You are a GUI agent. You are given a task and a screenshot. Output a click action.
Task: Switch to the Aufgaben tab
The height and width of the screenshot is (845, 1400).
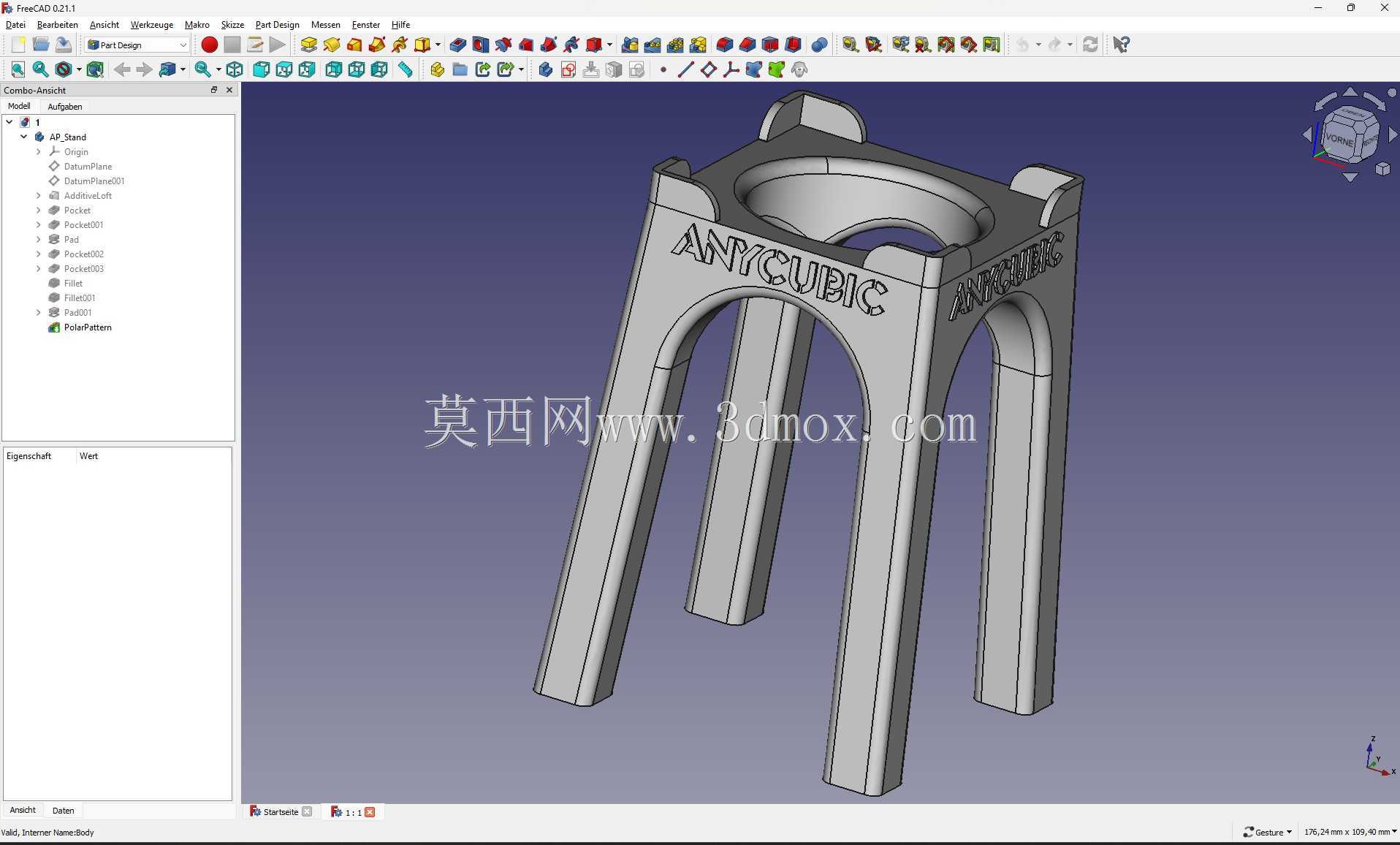[x=65, y=106]
